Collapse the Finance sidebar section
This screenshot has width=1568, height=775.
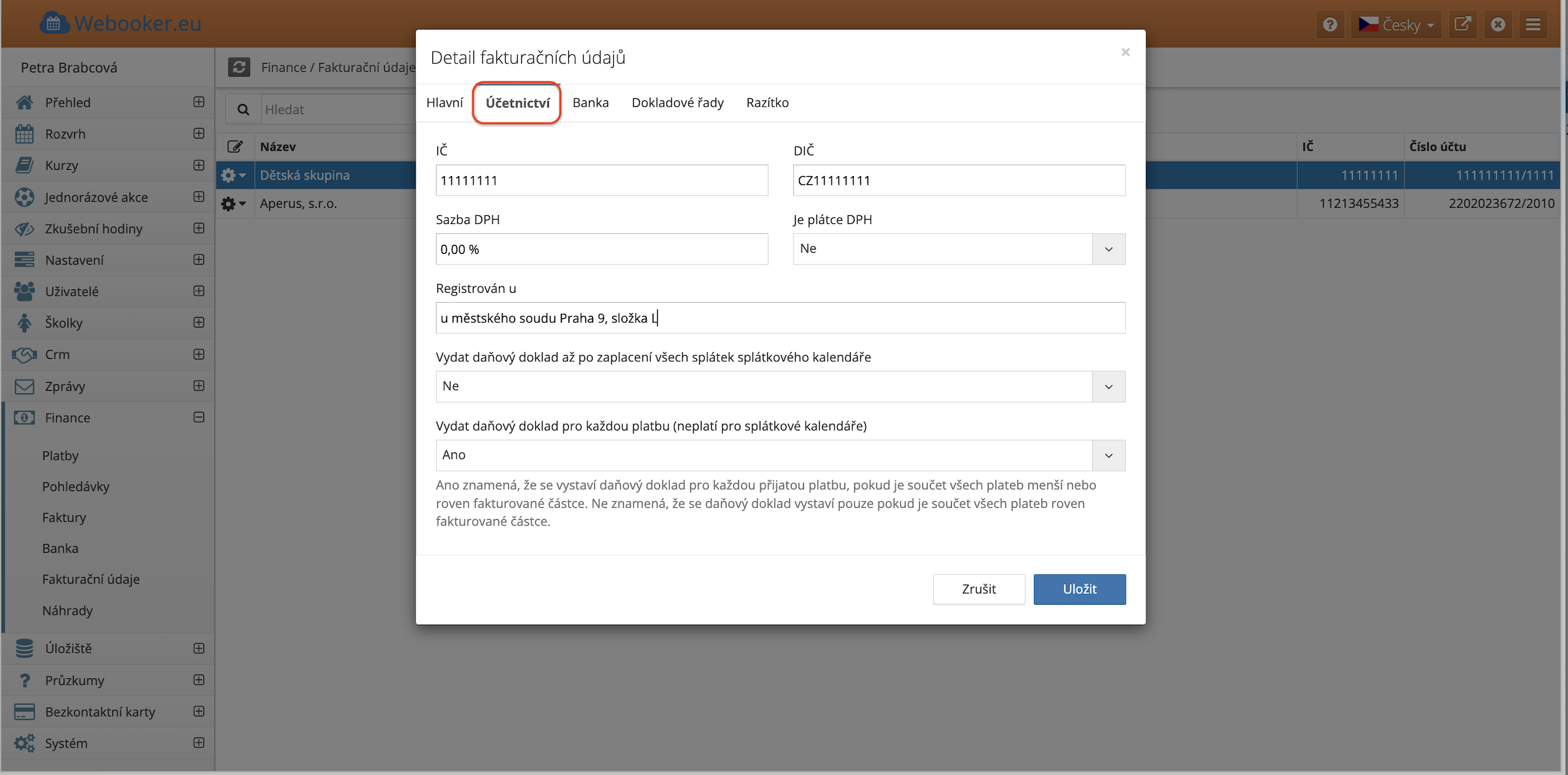click(199, 417)
